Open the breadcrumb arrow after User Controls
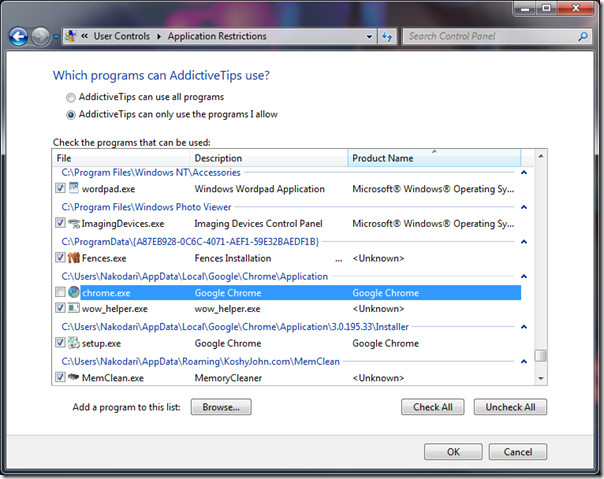 (x=159, y=37)
